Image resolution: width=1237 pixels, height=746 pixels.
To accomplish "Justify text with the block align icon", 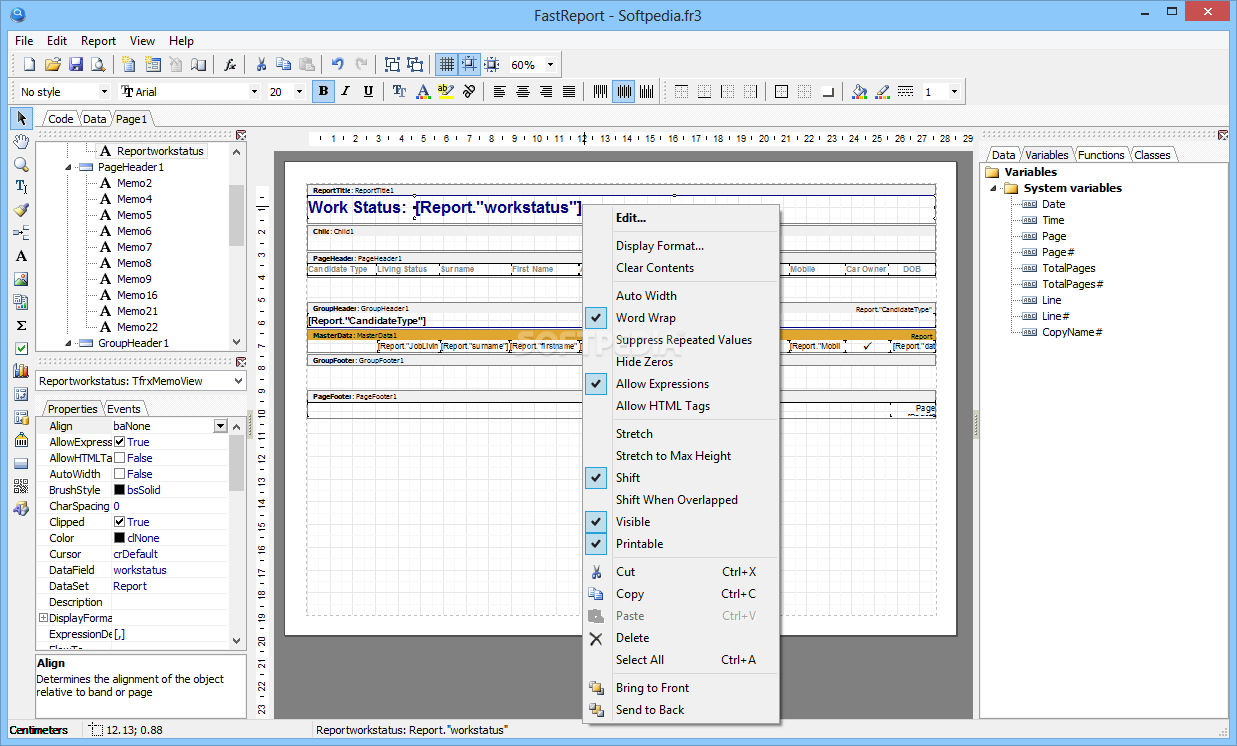I will pyautogui.click(x=569, y=92).
